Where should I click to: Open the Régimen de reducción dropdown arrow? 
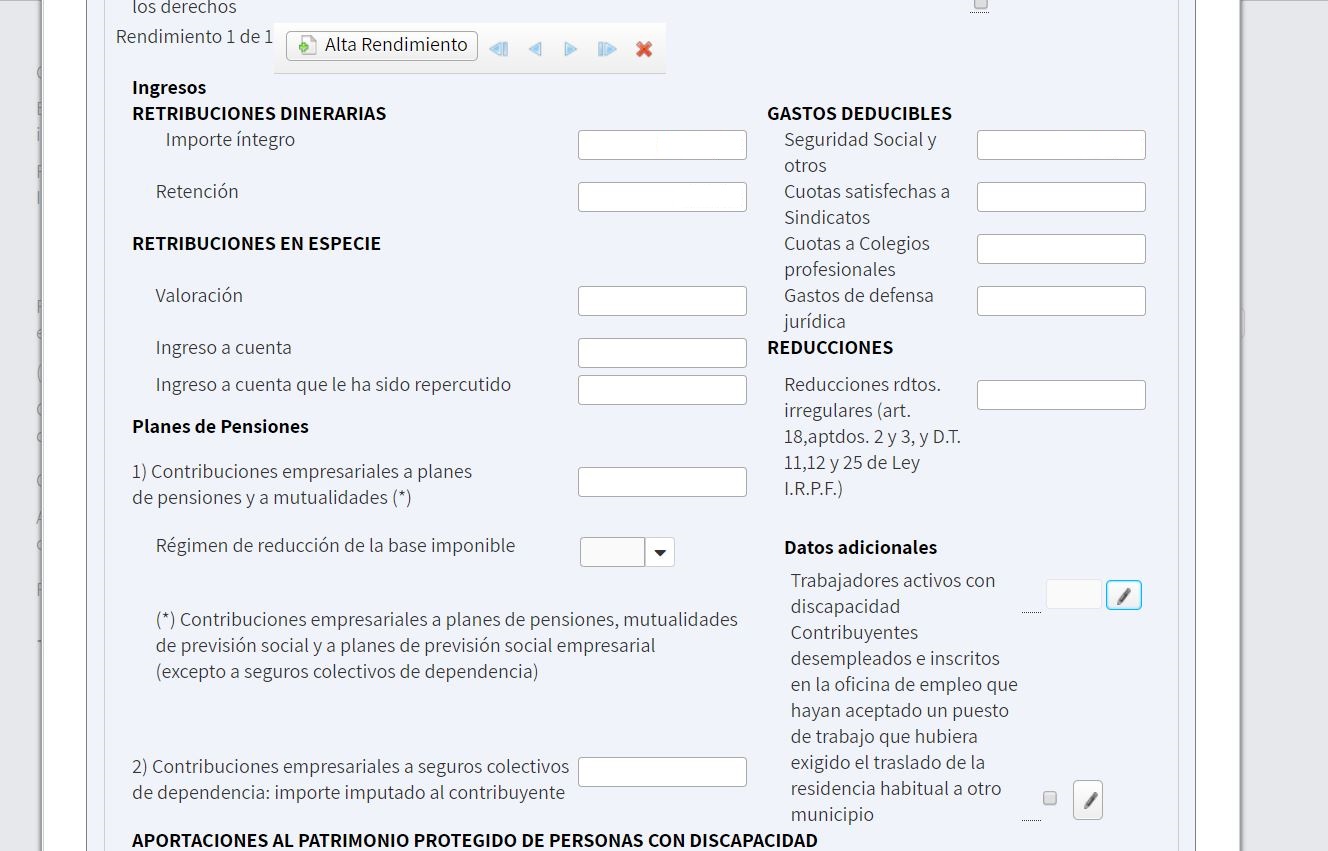pos(660,552)
